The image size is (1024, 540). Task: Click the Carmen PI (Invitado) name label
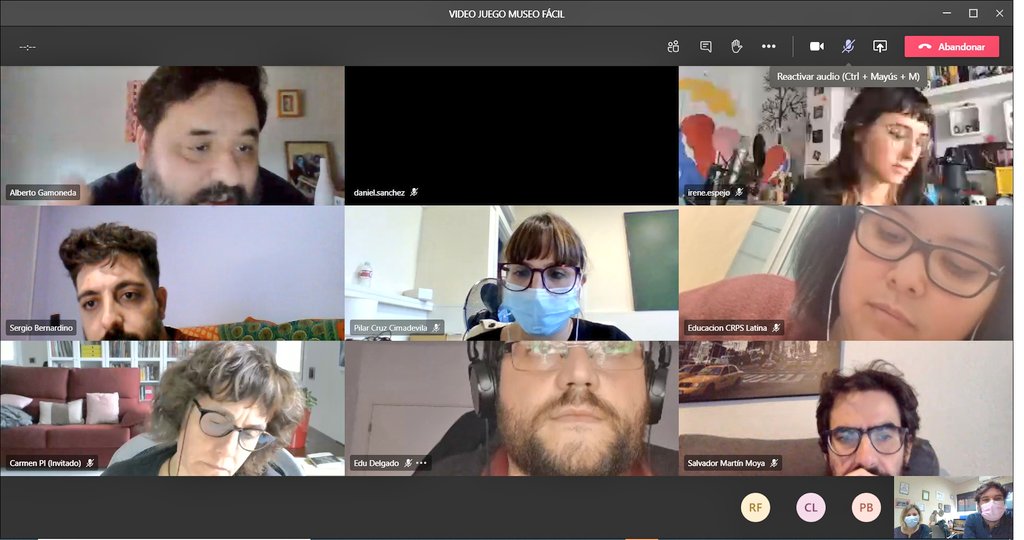[x=45, y=463]
